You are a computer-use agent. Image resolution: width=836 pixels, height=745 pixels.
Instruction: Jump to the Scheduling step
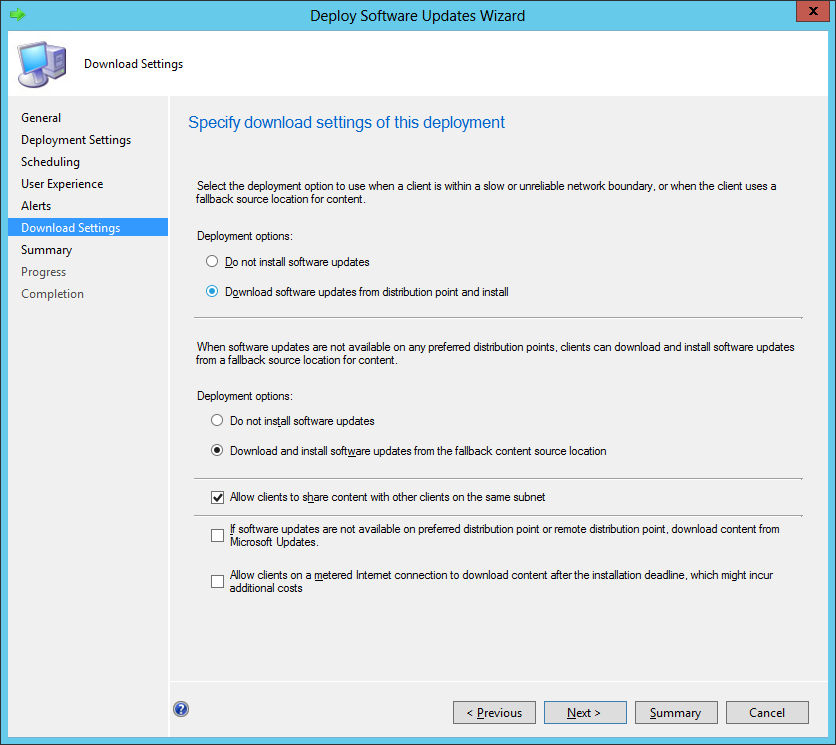50,162
